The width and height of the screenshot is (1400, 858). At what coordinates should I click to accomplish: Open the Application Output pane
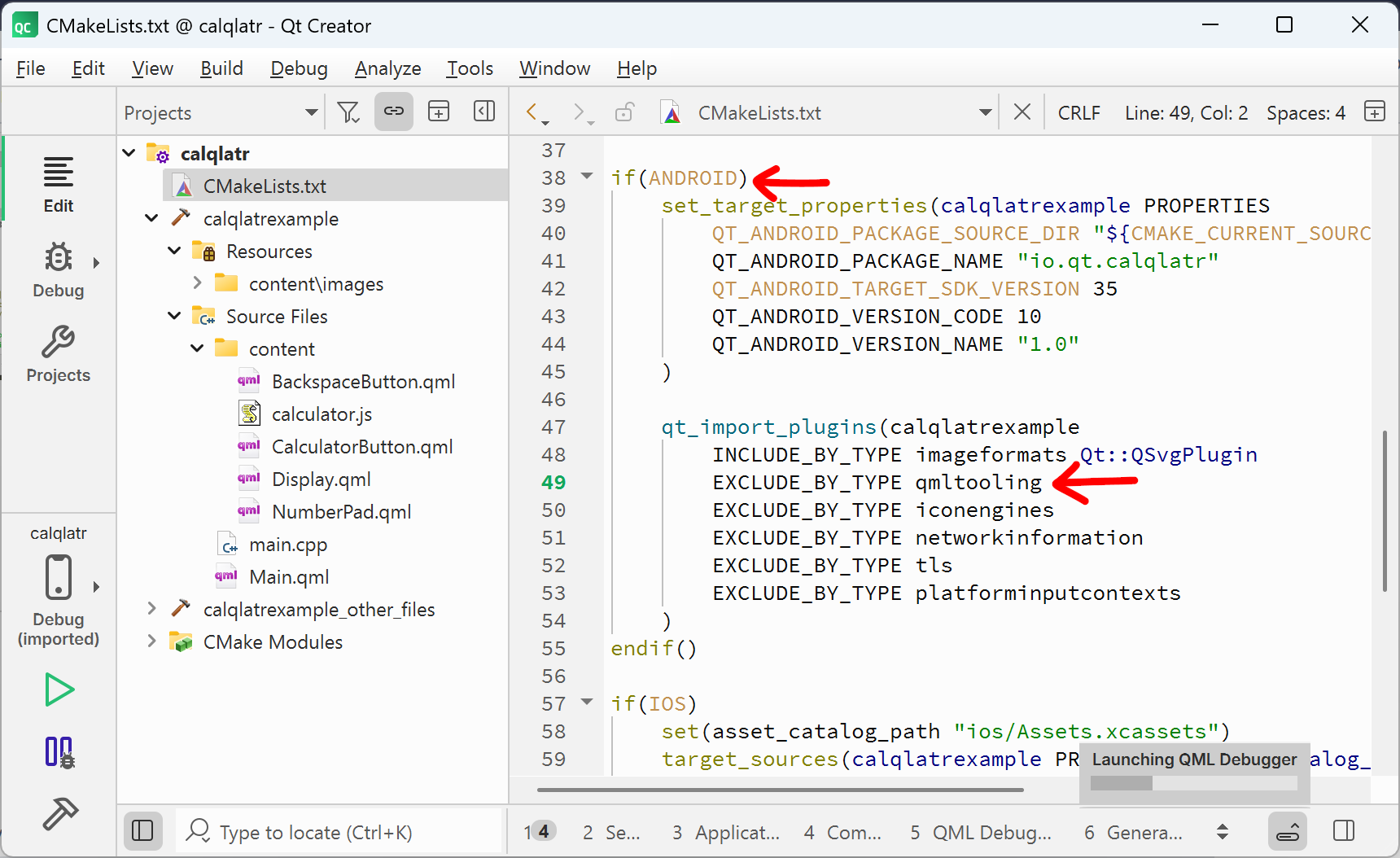pos(725,832)
